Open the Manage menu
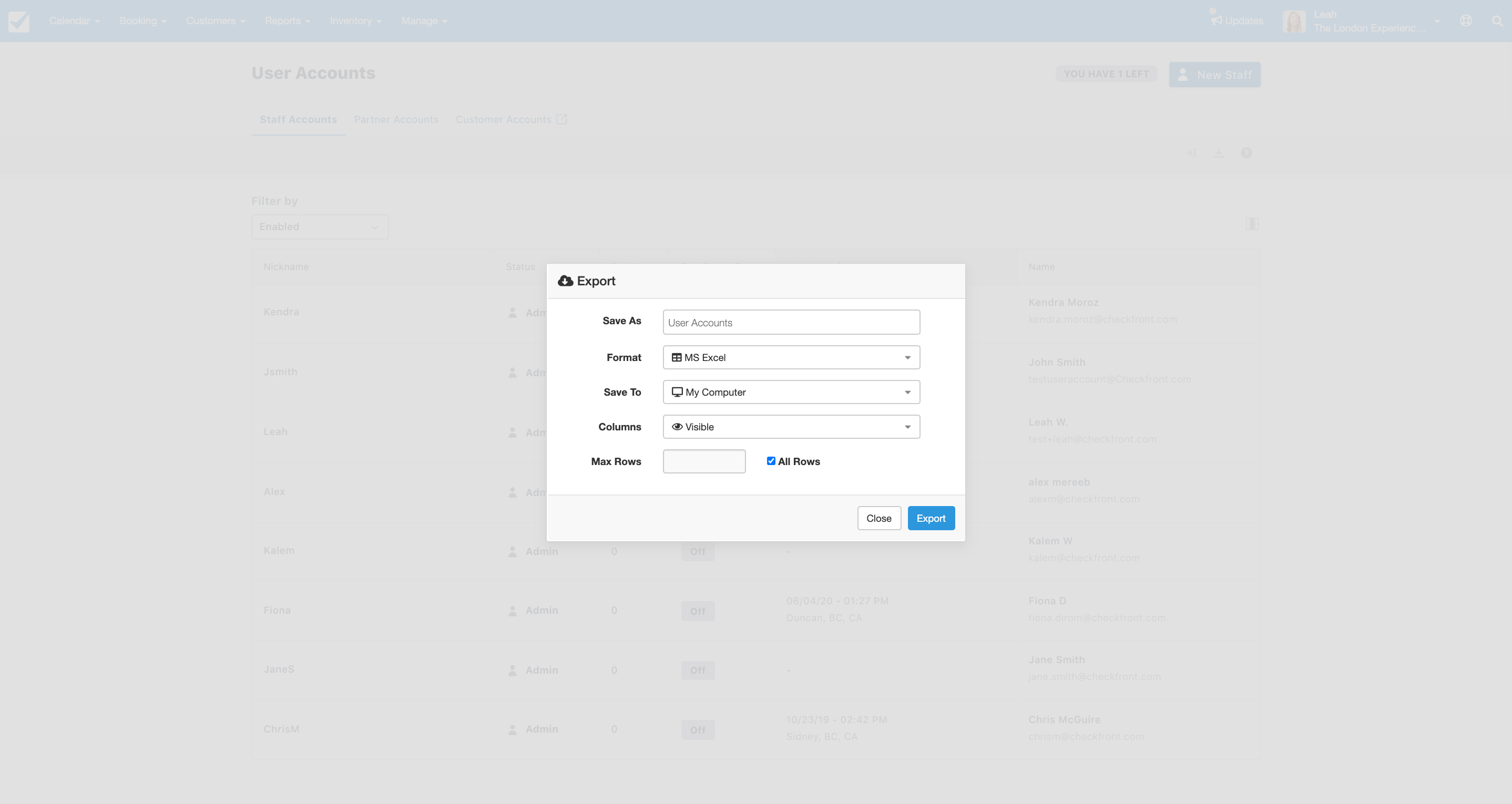The width and height of the screenshot is (1512, 804). (x=424, y=21)
